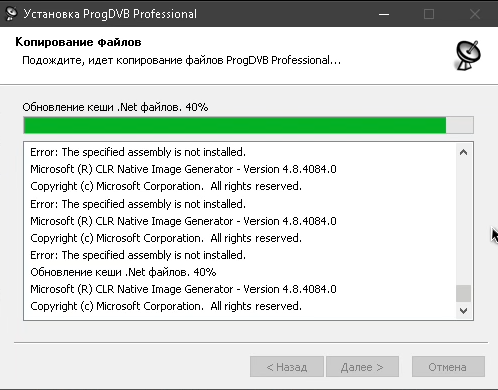The width and height of the screenshot is (498, 390).
Task: Minimize the ProgDVB installer window
Action: click(384, 14)
